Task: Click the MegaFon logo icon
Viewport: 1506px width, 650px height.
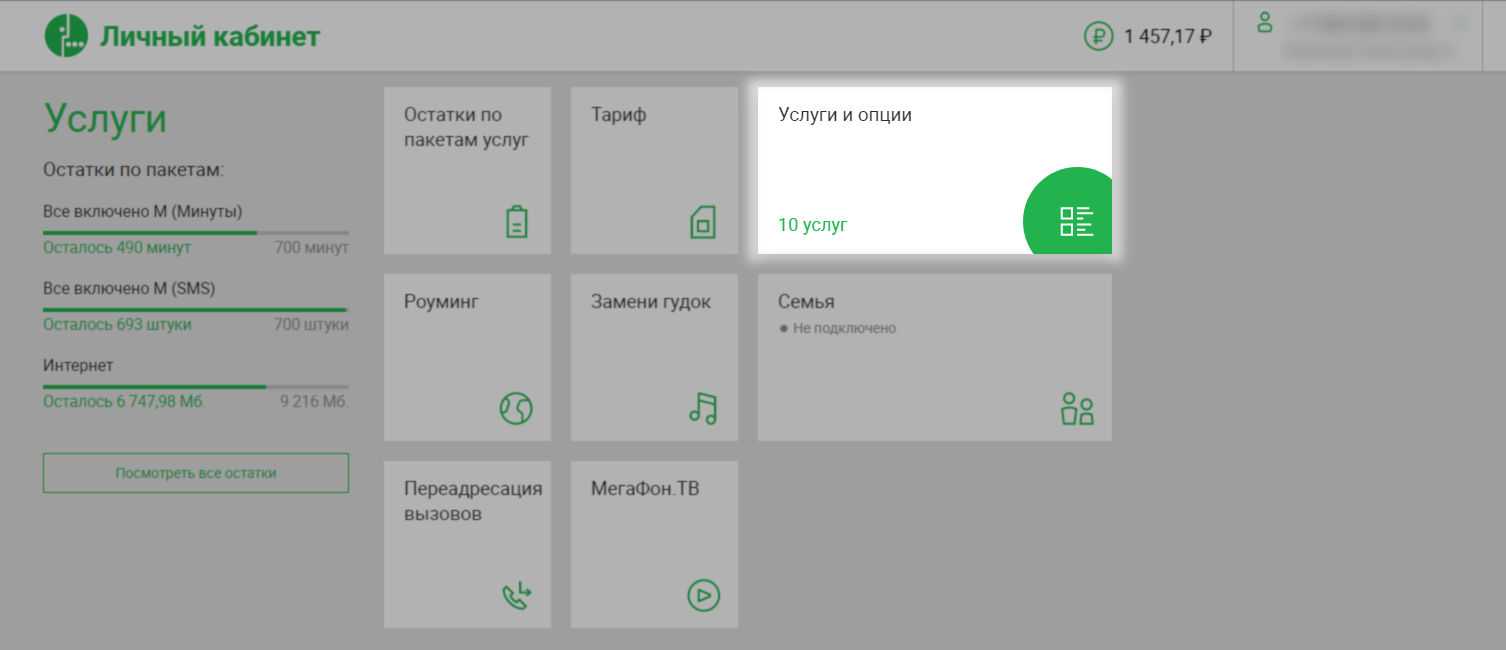Action: click(x=66, y=36)
